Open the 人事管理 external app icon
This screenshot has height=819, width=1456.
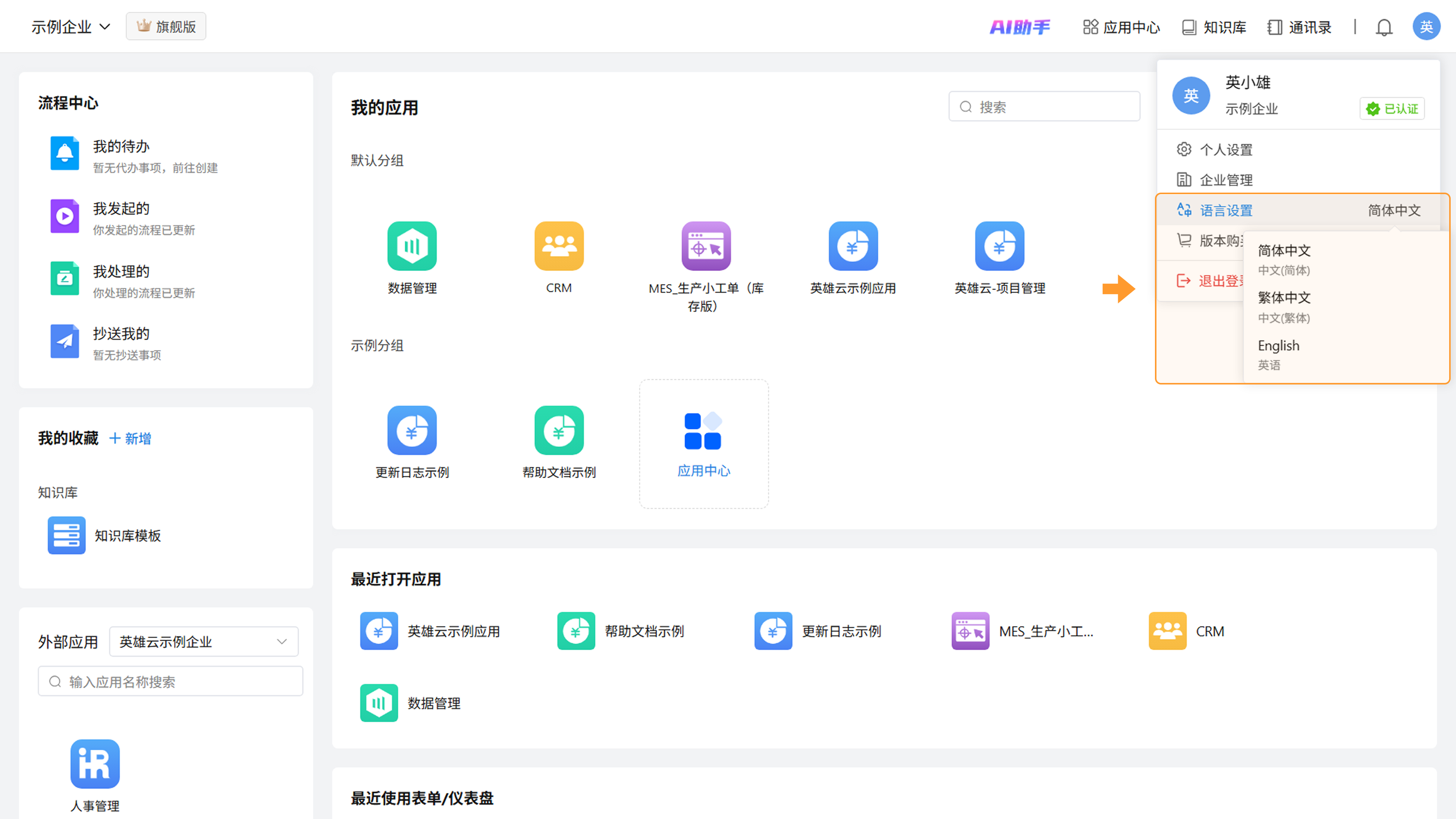95,764
